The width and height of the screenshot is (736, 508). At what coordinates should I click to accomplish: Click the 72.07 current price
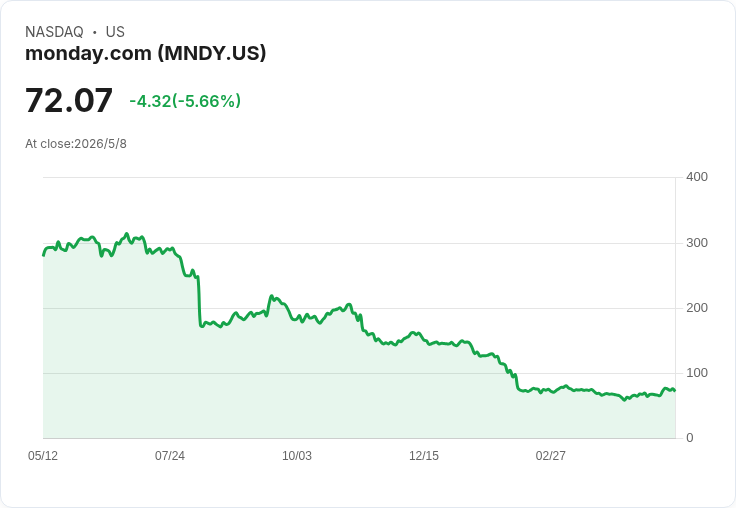coord(69,100)
